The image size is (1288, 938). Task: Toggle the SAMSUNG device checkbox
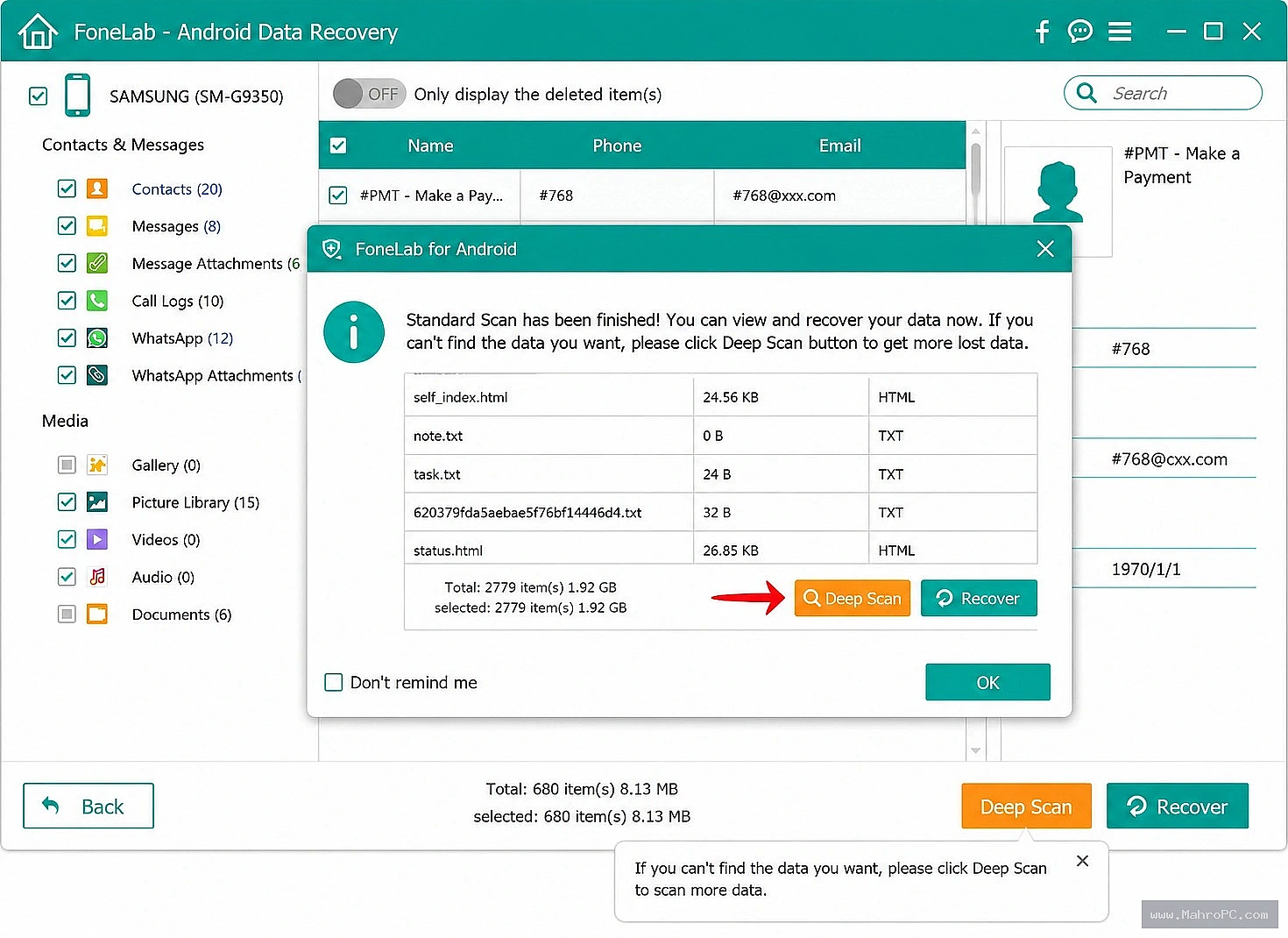39,96
